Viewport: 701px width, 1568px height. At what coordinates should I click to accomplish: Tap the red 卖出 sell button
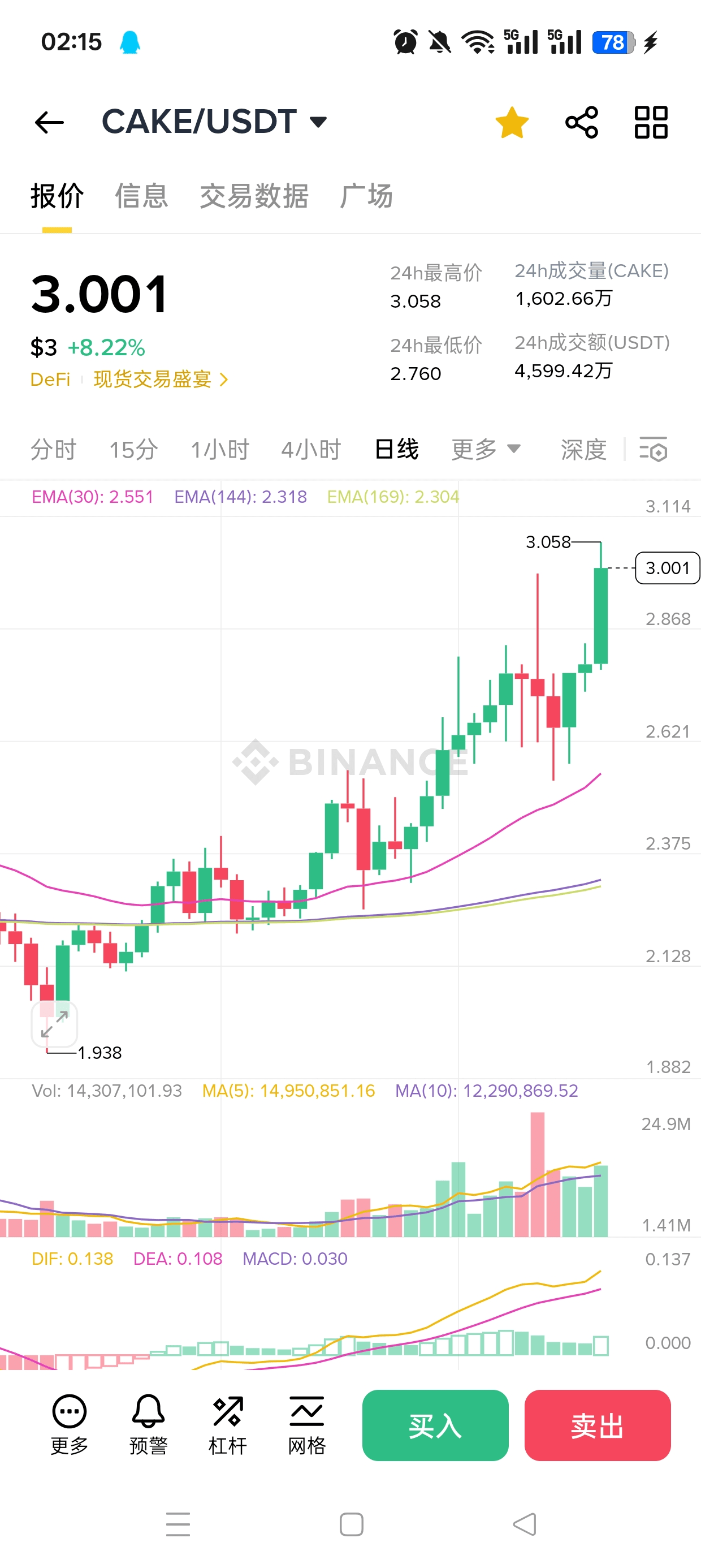click(x=598, y=1425)
